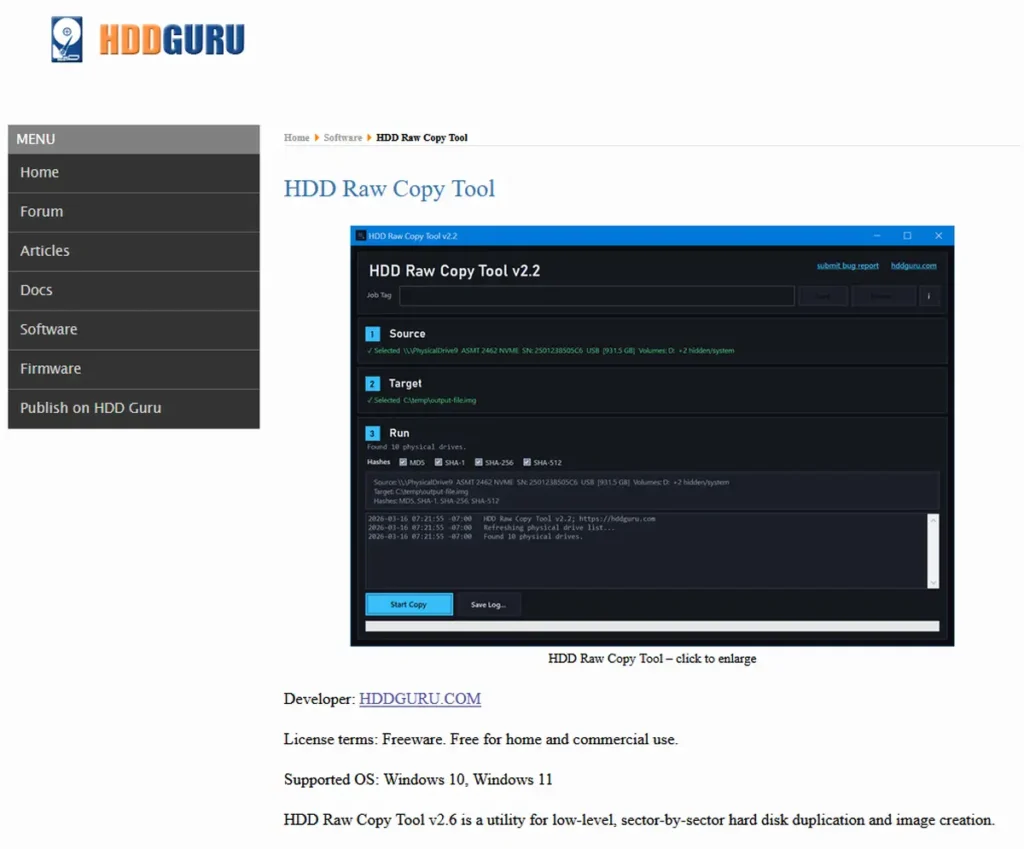The image size is (1024, 849).
Task: Open the Forum menu item
Action: point(133,212)
